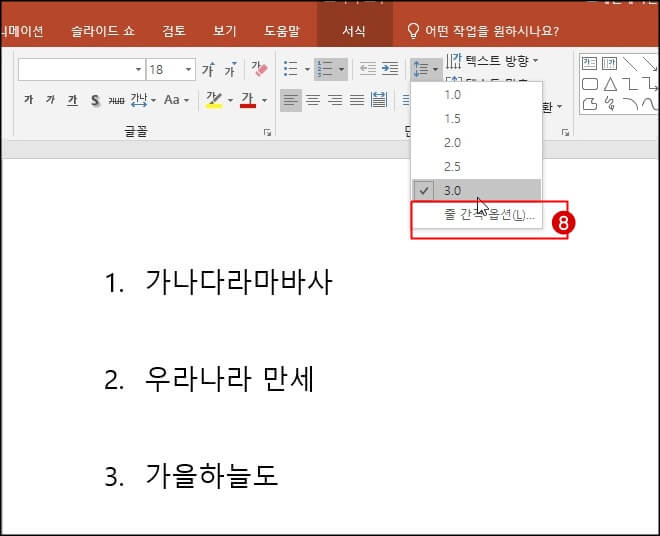Viewport: 660px width, 536px height.
Task: Open 줄 간격 옵션(L)... line spacing options
Action: pyautogui.click(x=476, y=215)
